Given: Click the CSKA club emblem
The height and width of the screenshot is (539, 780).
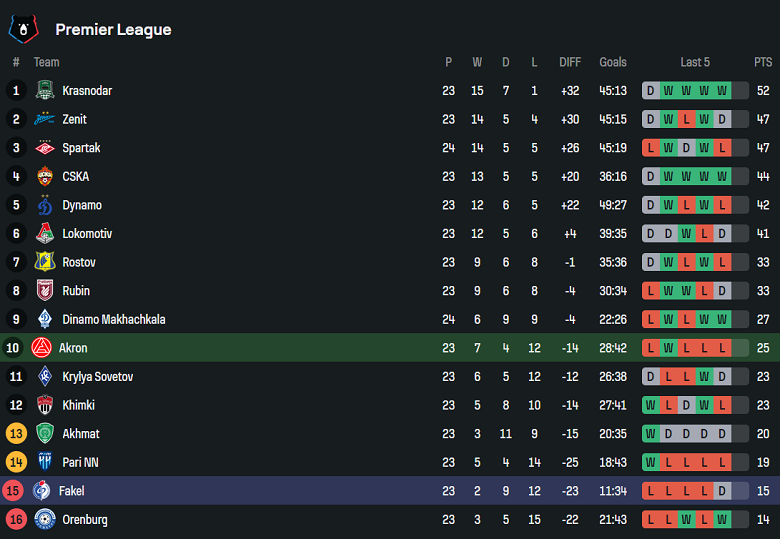Looking at the screenshot, I should (44, 177).
